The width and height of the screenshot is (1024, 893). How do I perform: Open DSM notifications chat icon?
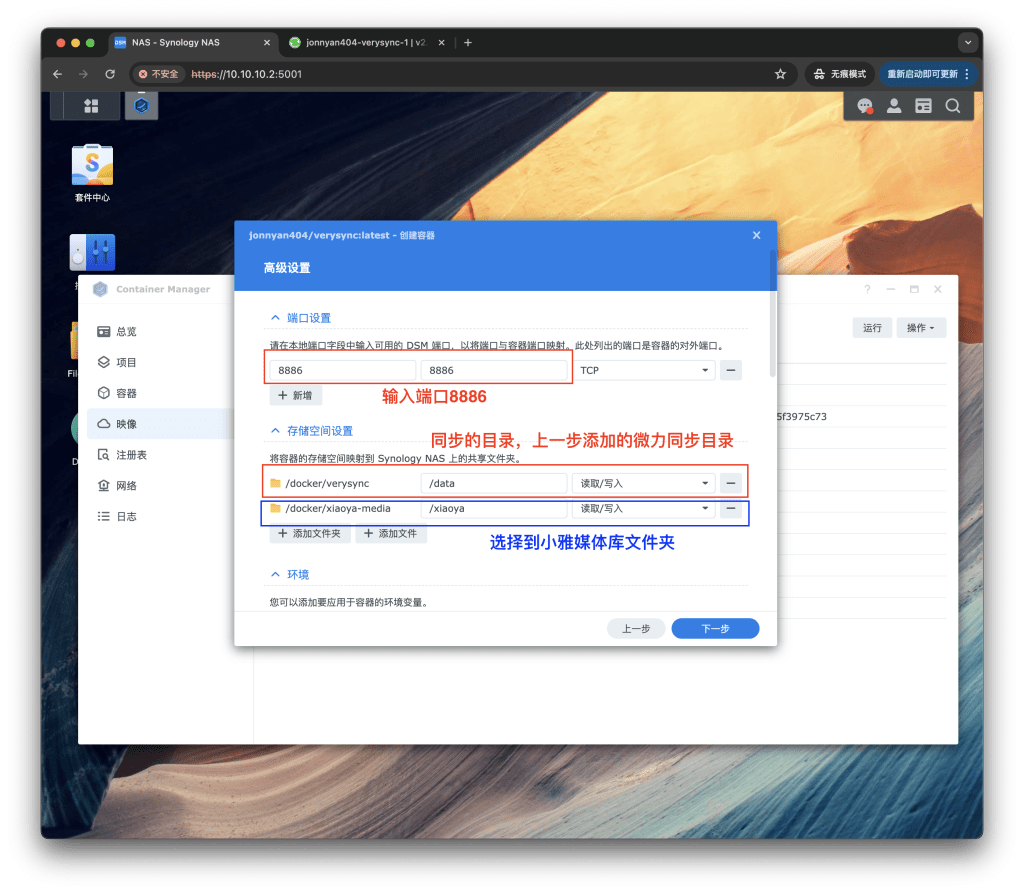tap(865, 106)
